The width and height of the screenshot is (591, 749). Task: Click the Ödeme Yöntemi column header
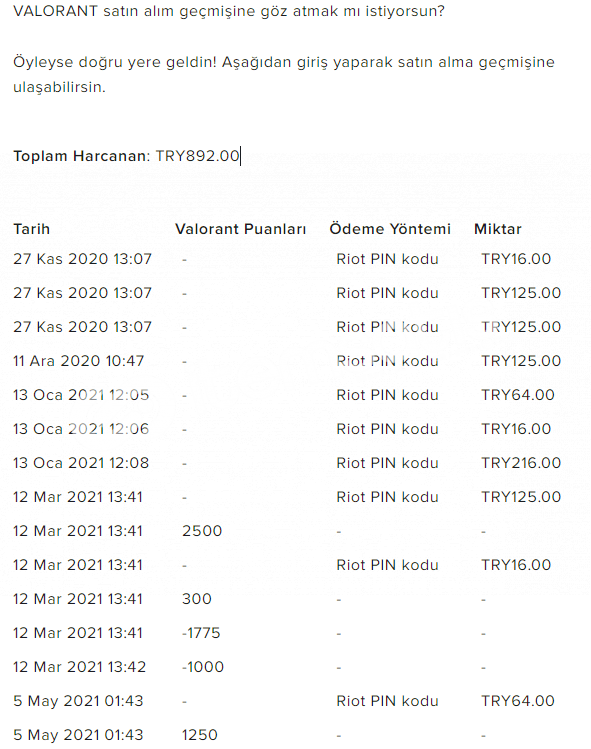[390, 229]
